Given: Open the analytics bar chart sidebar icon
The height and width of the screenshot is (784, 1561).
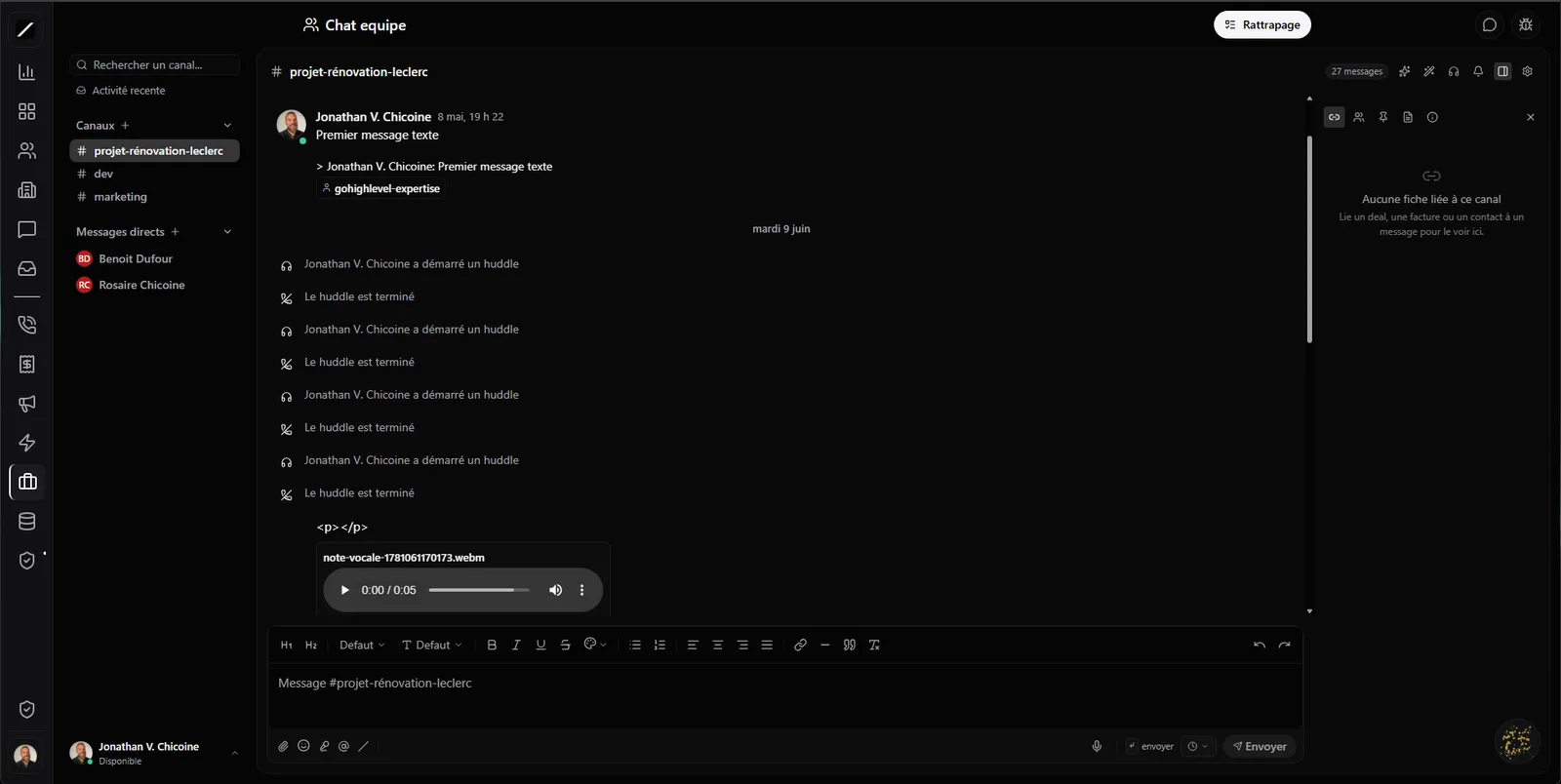Looking at the screenshot, I should click(x=27, y=72).
